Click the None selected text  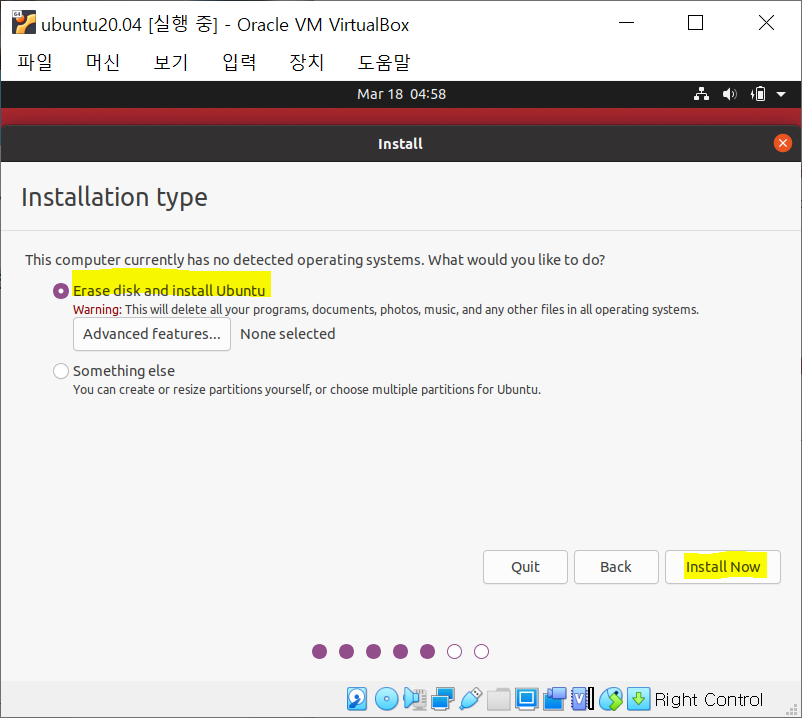[x=288, y=334]
